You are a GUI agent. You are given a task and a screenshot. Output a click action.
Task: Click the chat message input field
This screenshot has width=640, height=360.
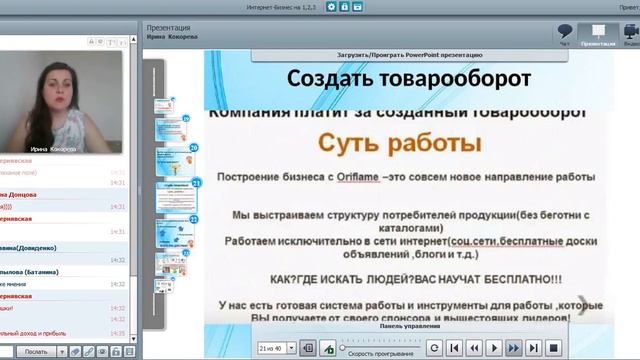[7, 351]
